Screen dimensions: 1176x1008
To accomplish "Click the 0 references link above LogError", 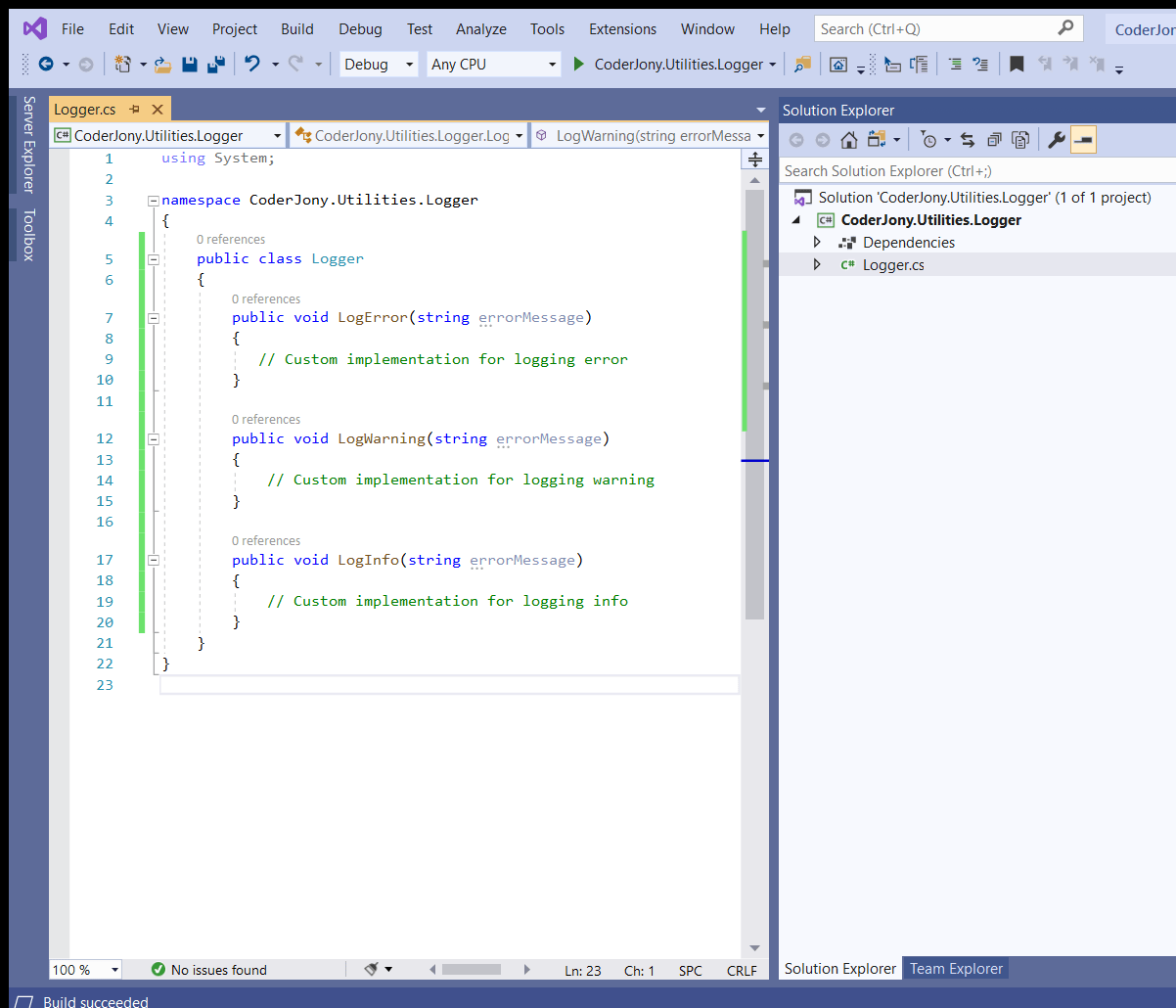I will point(266,298).
